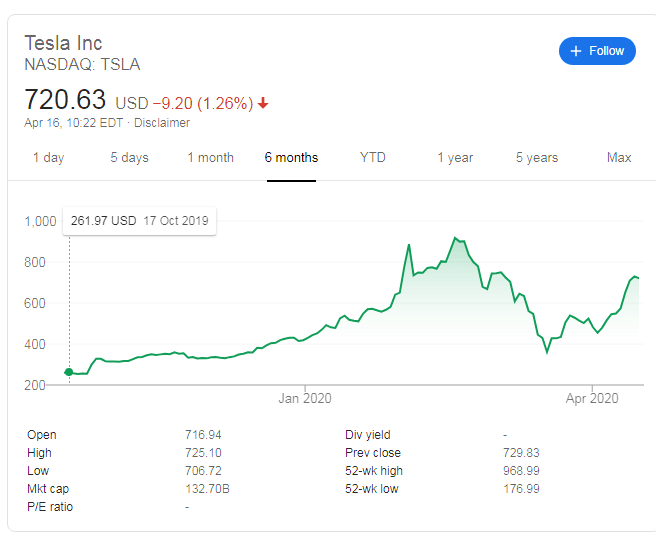Click the 261.97 USD chart tooltip
Image resolution: width=656 pixels, height=549 pixels.
click(140, 221)
